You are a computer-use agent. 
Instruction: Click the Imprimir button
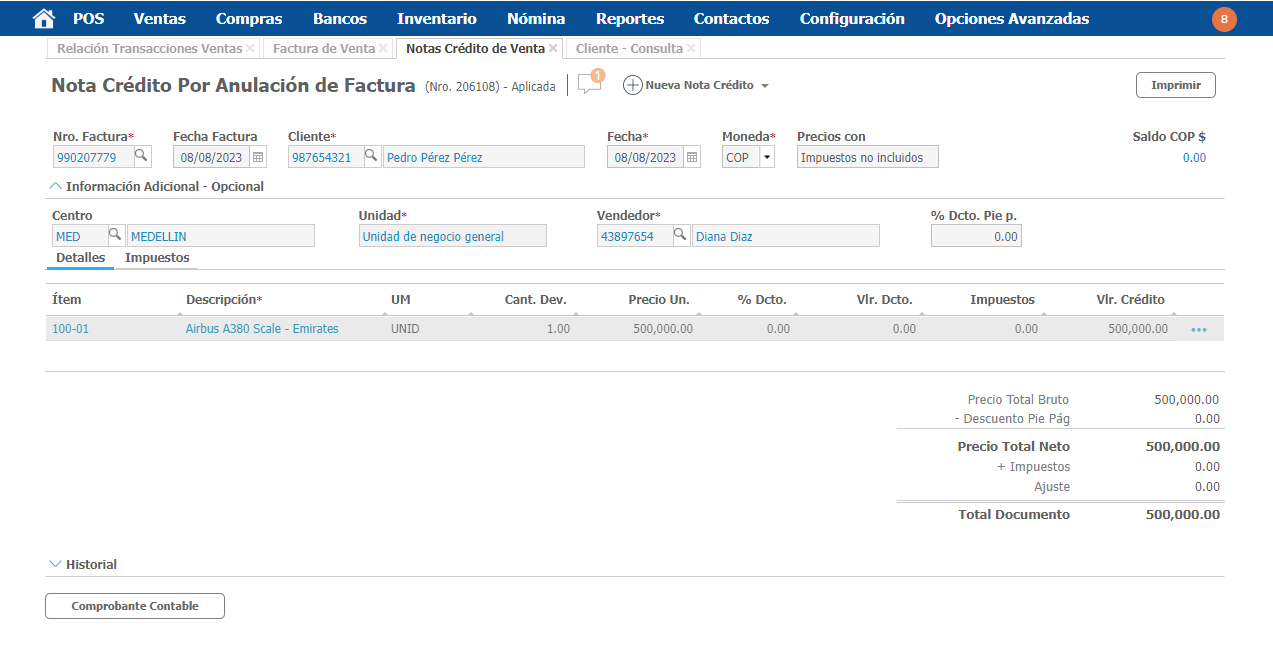click(x=1175, y=85)
